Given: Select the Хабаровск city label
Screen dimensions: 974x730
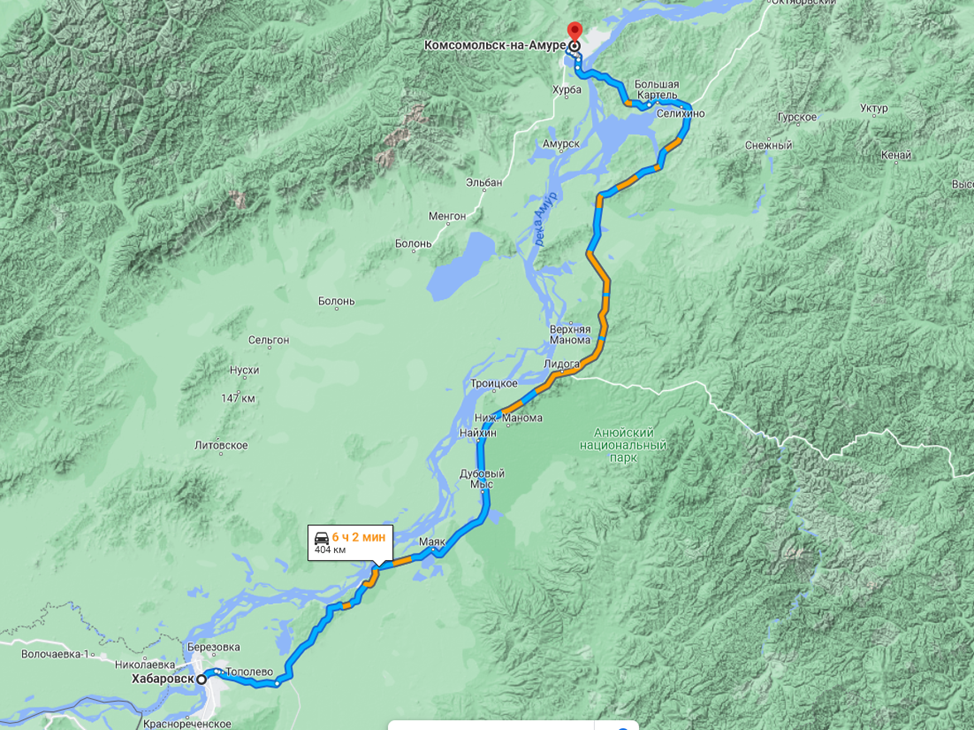Looking at the screenshot, I should [163, 679].
